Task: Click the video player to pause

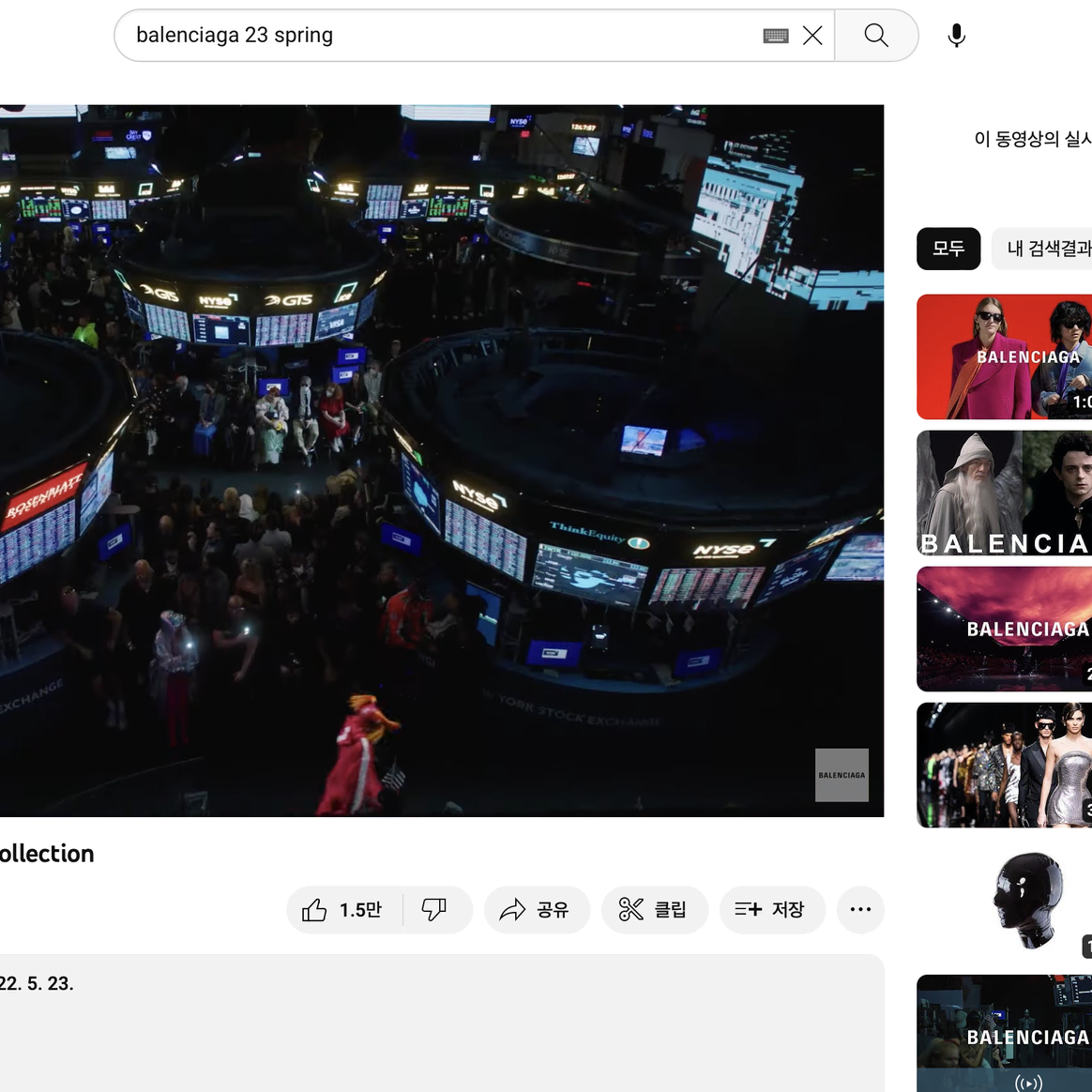Action: tap(442, 461)
